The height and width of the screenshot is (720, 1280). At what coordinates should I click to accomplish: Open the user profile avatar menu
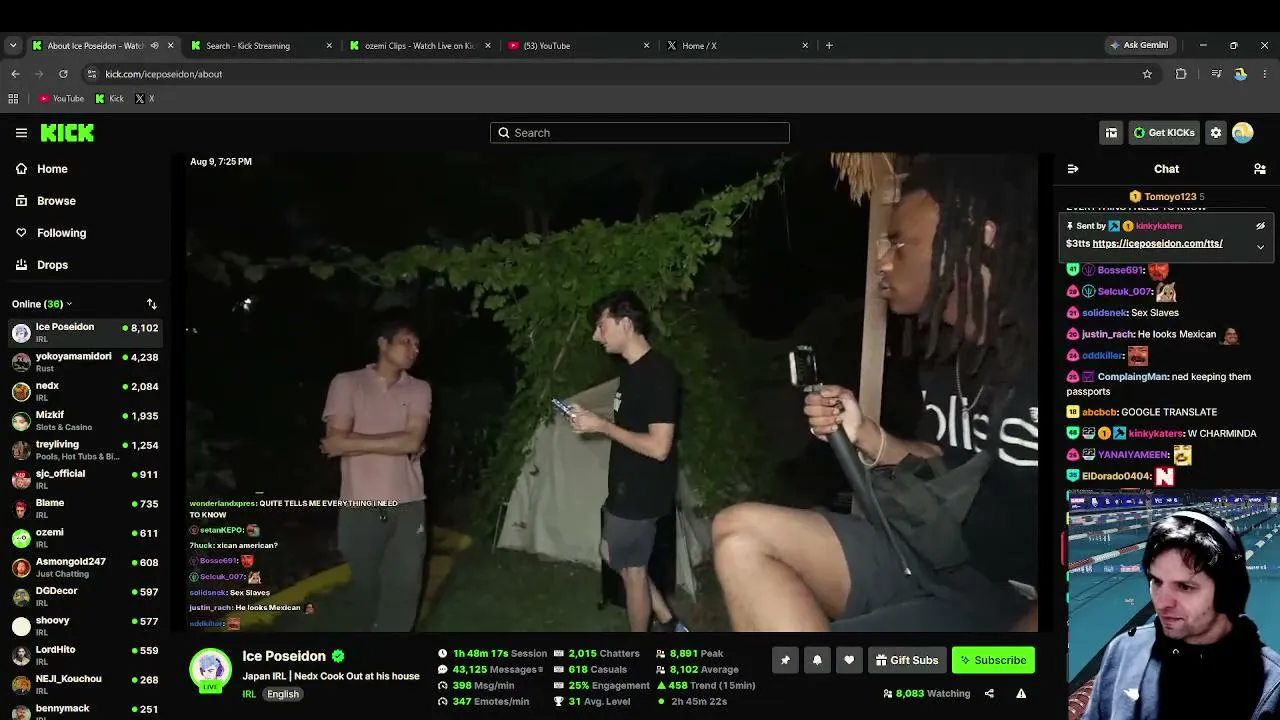point(1243,132)
